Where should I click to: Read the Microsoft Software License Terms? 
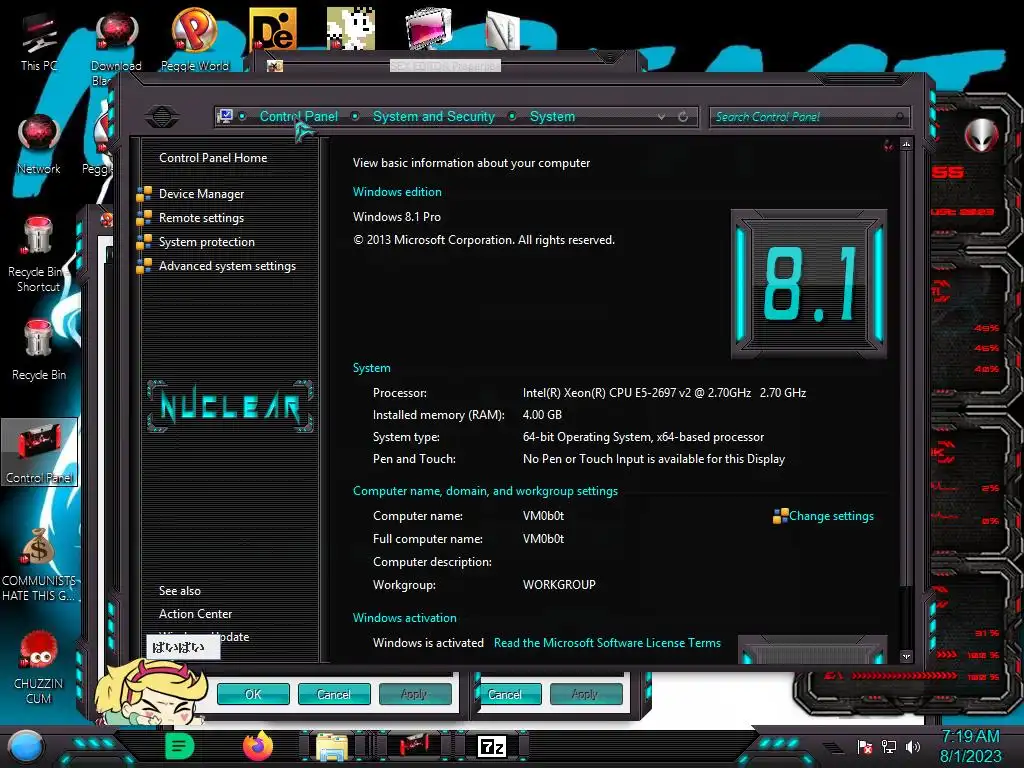607,643
